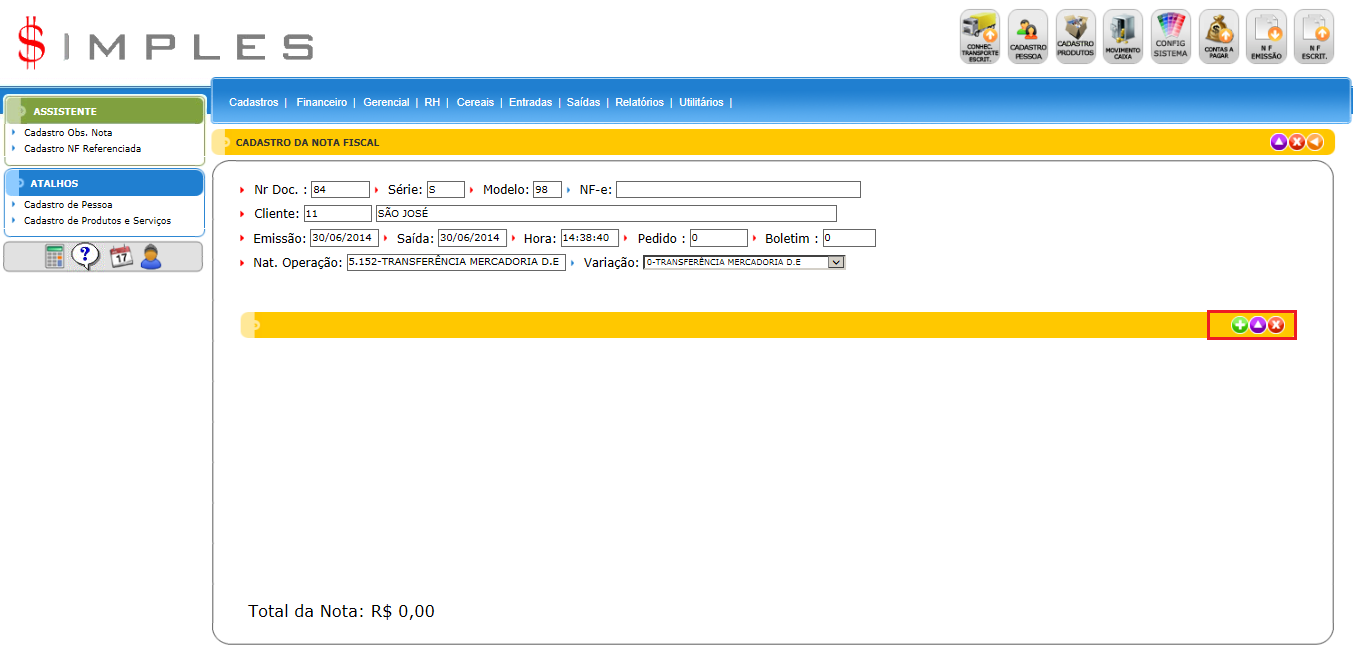The width and height of the screenshot is (1353, 649).
Task: Click the NF-e input field
Action: [738, 190]
